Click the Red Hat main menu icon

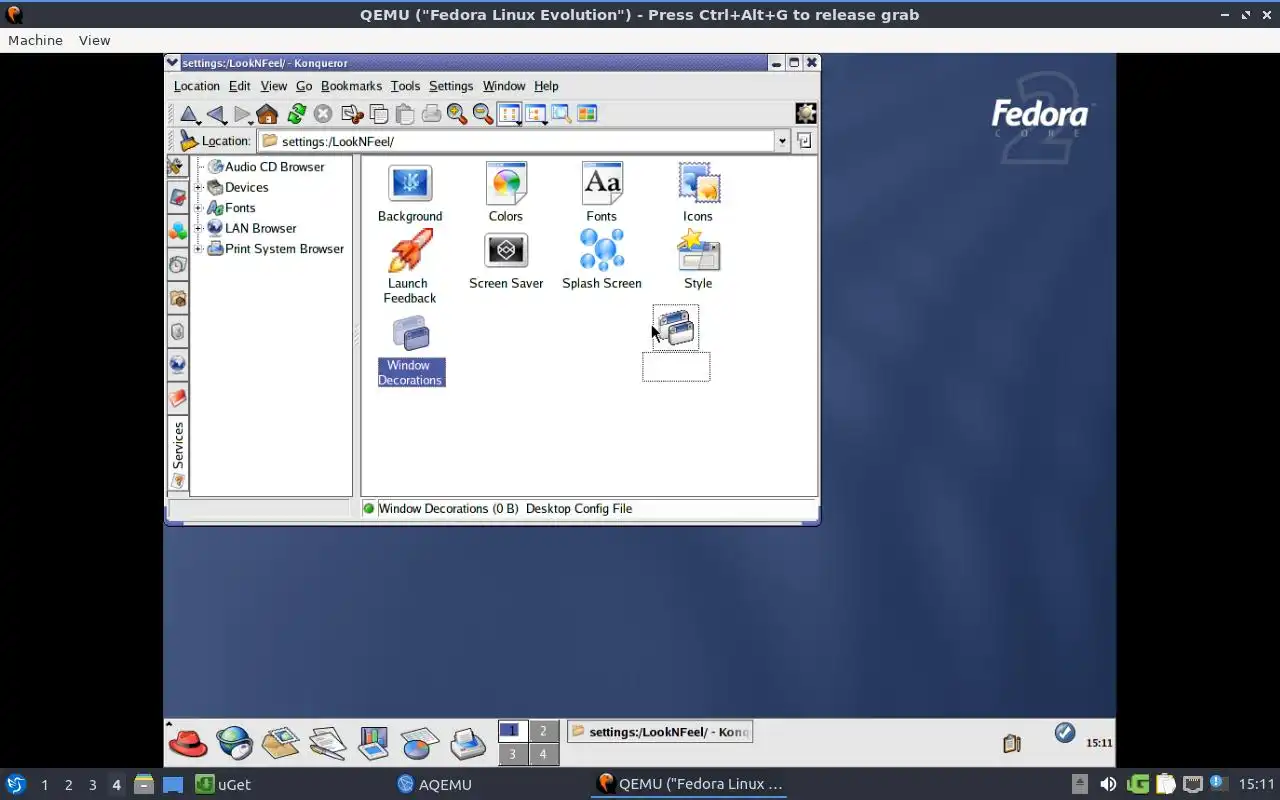point(187,742)
